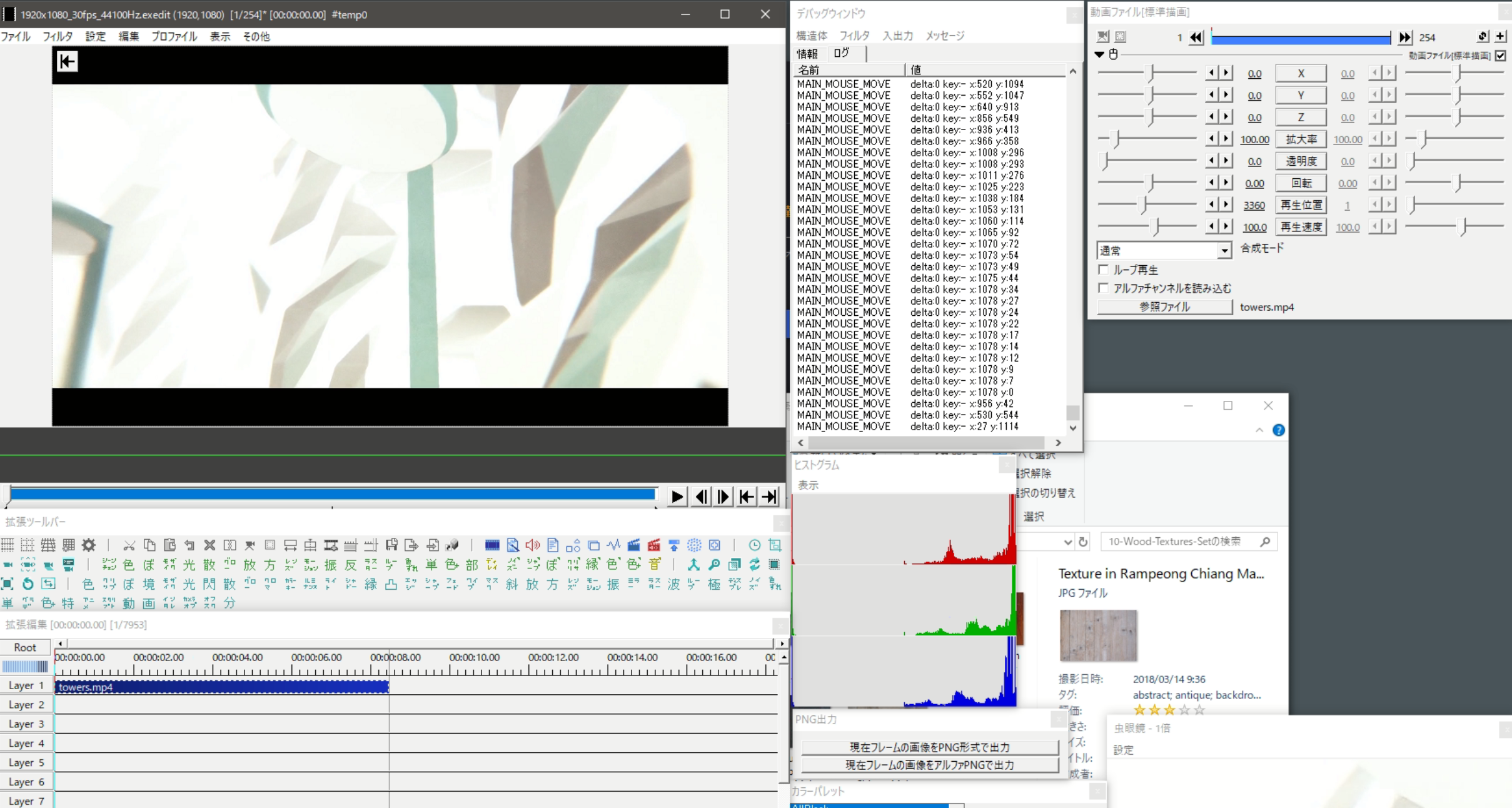The width and height of the screenshot is (1512, 808).
Task: Click the gear settings icon in extension toolbar
Action: pyautogui.click(x=89, y=545)
